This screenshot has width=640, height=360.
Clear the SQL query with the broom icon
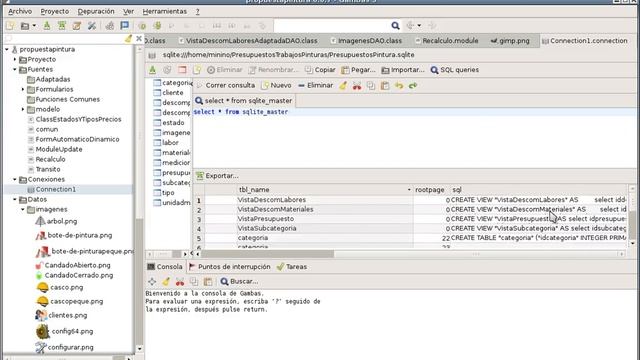tap(343, 86)
